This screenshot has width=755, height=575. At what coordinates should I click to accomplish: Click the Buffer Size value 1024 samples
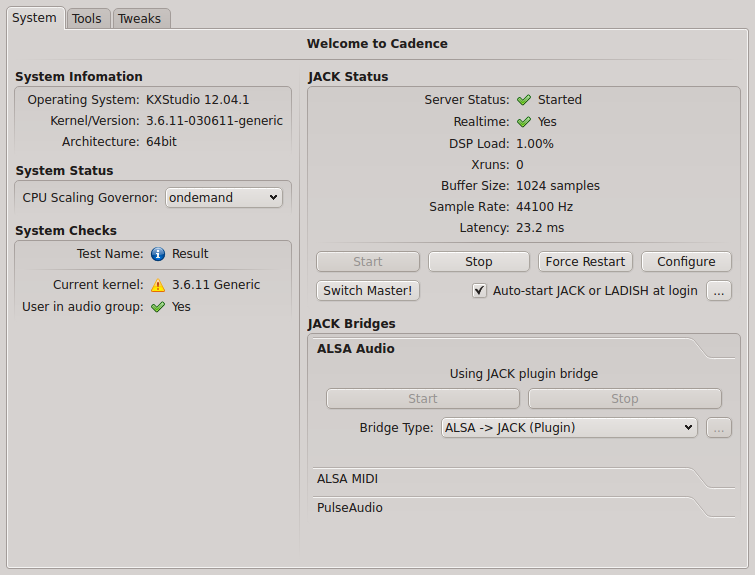pos(558,186)
